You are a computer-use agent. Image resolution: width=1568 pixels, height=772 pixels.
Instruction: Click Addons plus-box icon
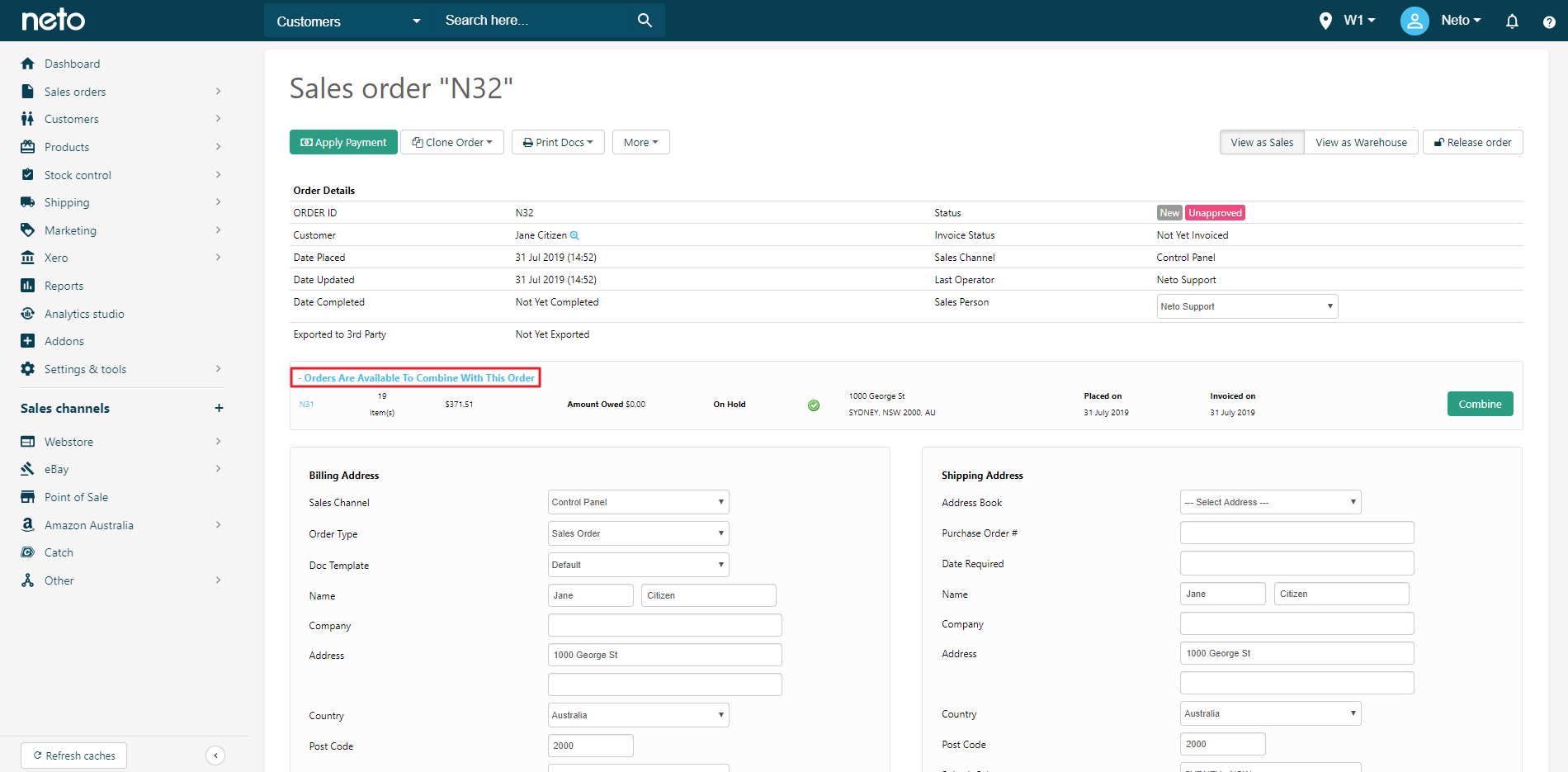pos(28,341)
